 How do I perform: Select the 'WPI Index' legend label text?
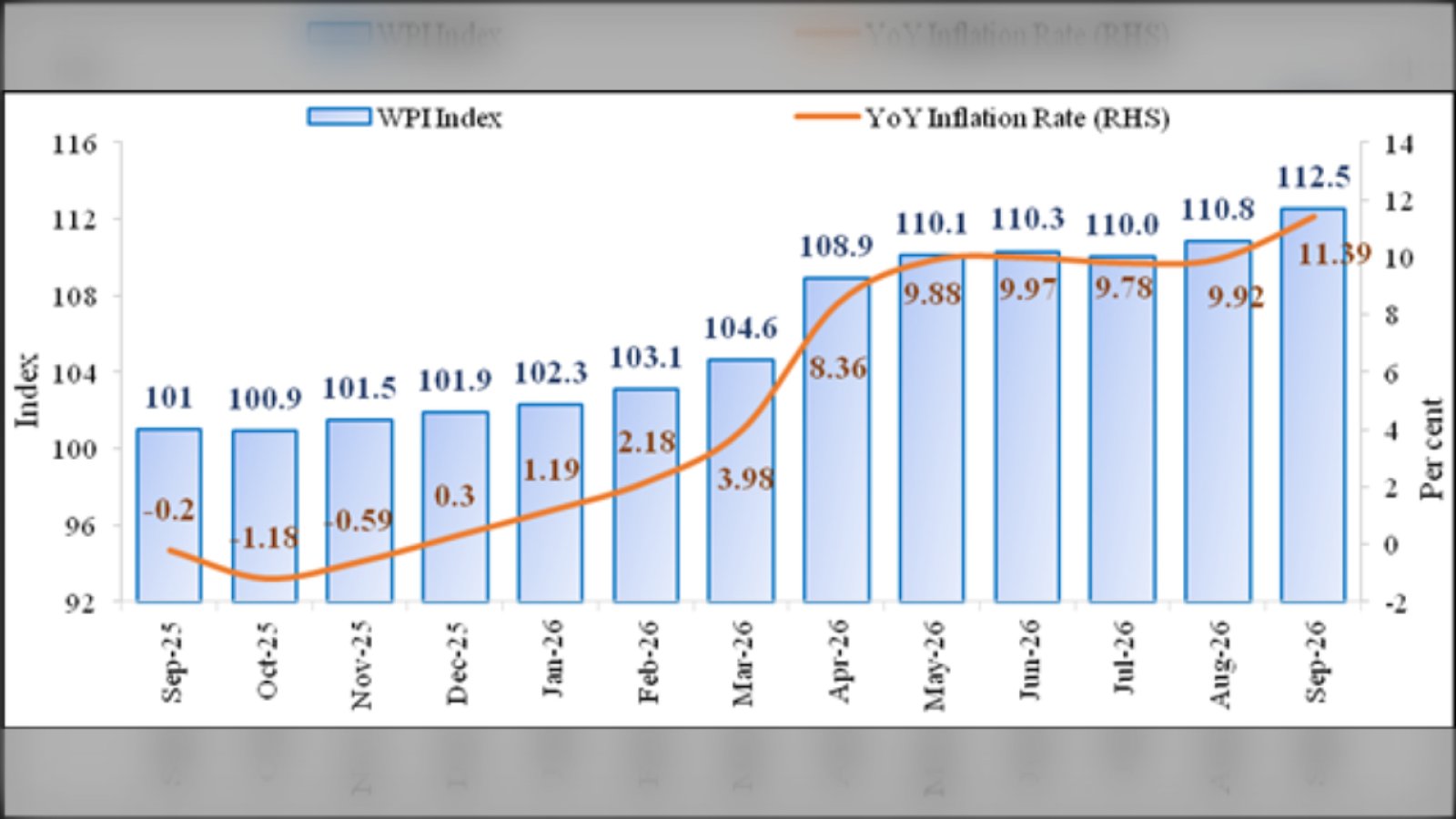[440, 118]
